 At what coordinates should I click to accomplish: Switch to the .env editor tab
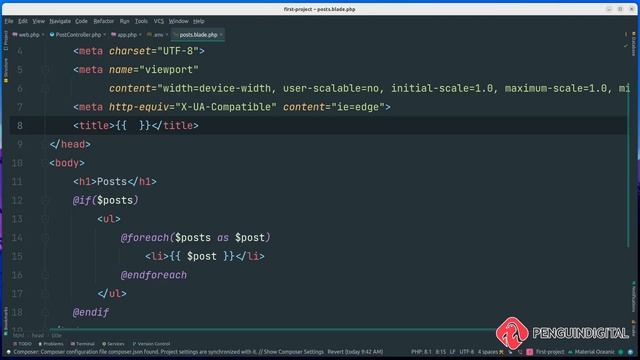158,35
